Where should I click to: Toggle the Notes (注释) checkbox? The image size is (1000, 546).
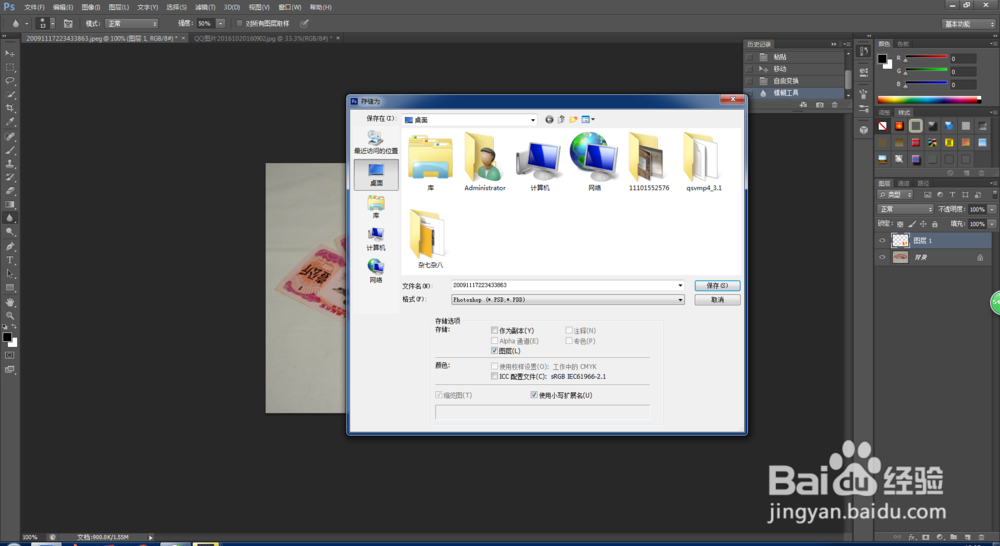pos(569,330)
